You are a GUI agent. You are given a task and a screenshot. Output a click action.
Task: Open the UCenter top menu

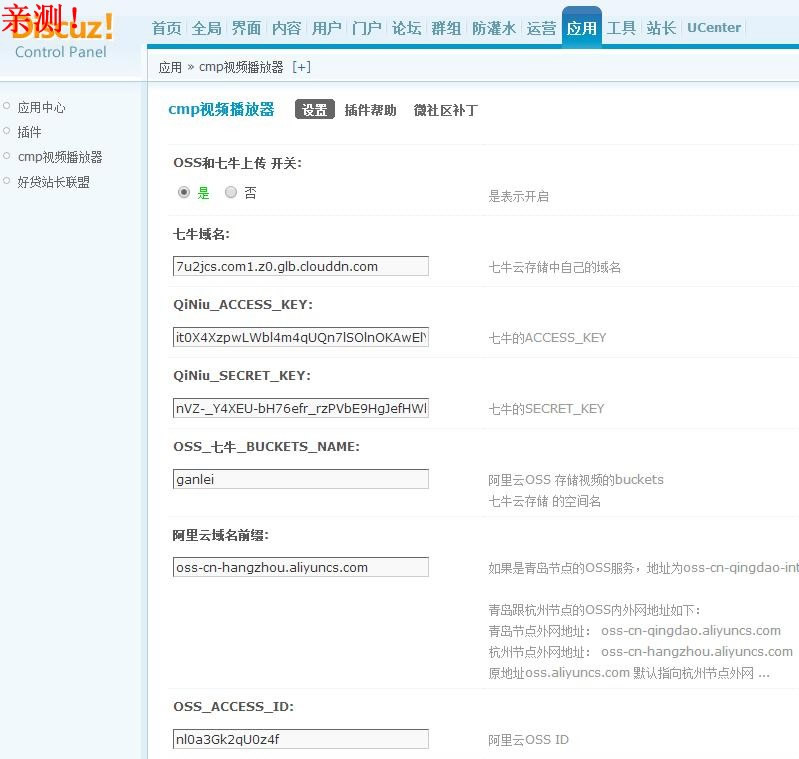[x=714, y=28]
